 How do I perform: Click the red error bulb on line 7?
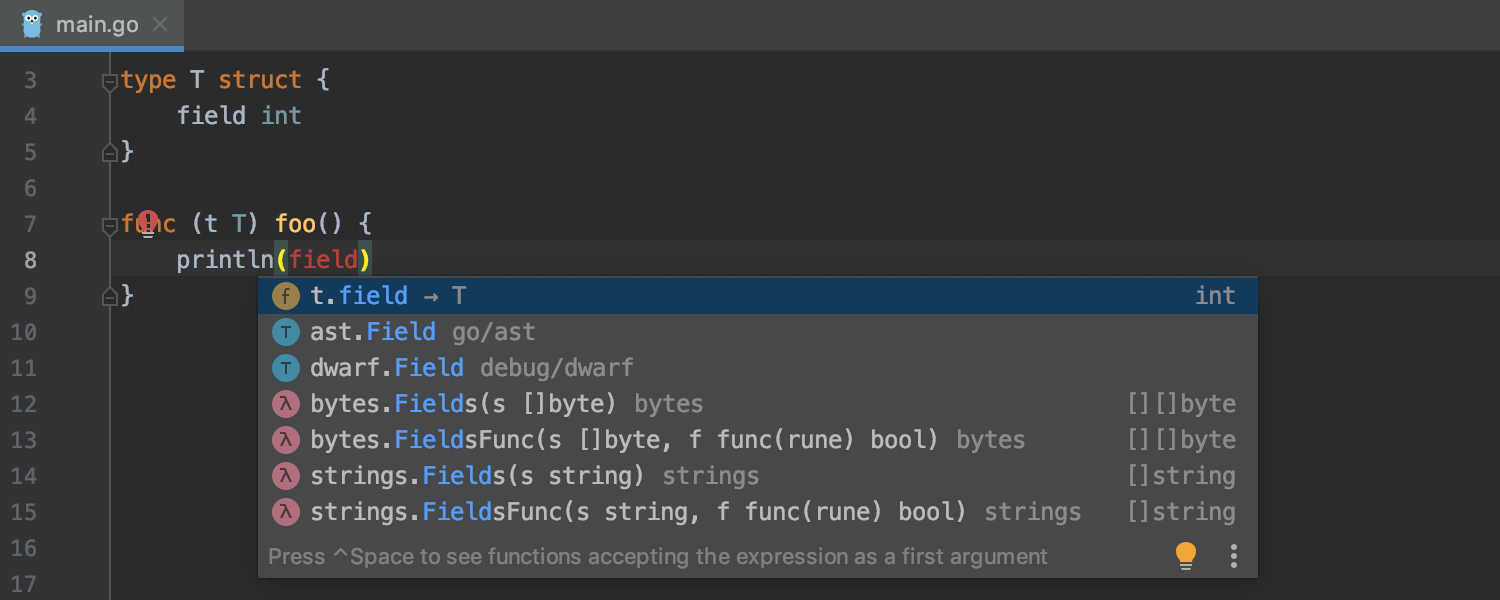[x=147, y=223]
